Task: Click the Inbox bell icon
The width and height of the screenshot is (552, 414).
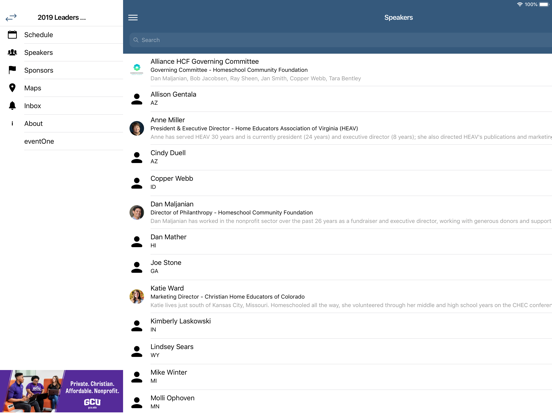Action: click(12, 106)
